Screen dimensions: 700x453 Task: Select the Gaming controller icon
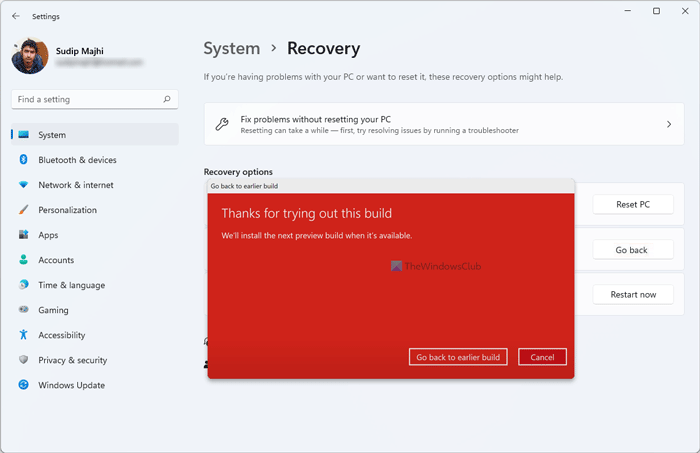[23, 310]
